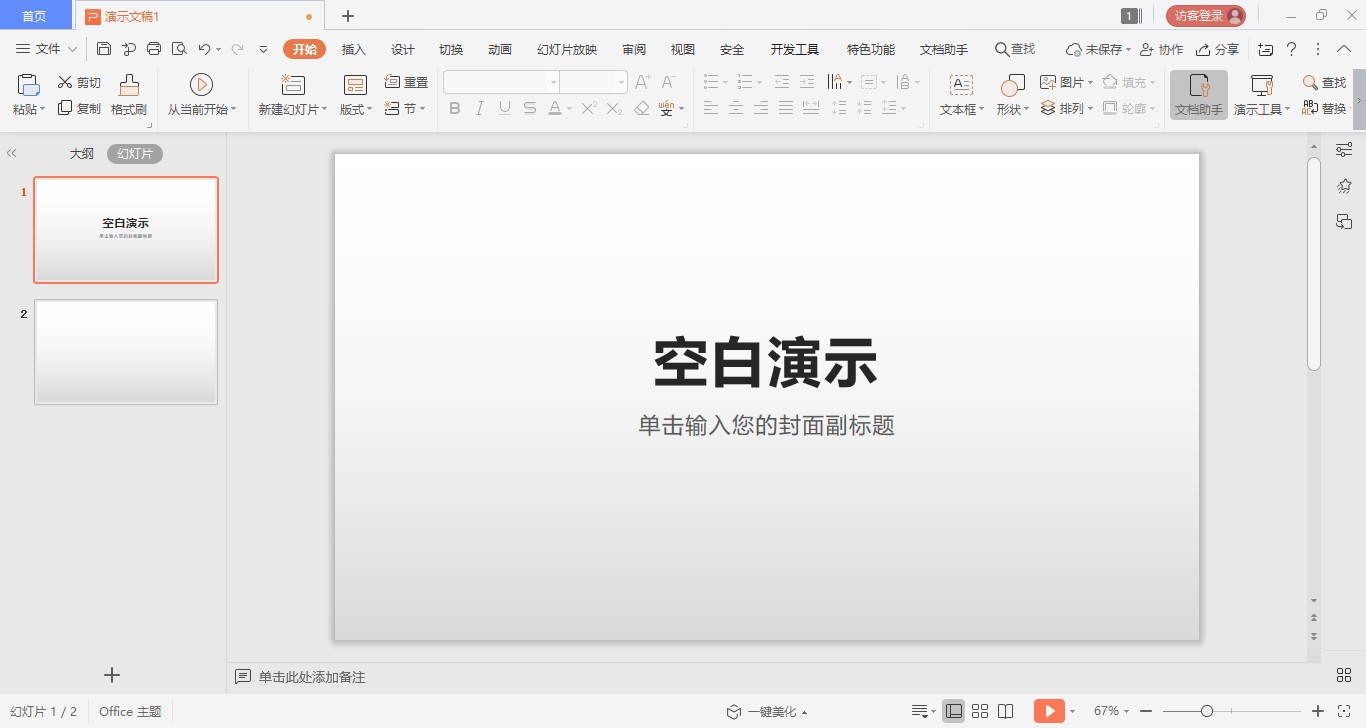This screenshot has width=1366, height=728.
Task: Toggle italic formatting
Action: [x=480, y=108]
